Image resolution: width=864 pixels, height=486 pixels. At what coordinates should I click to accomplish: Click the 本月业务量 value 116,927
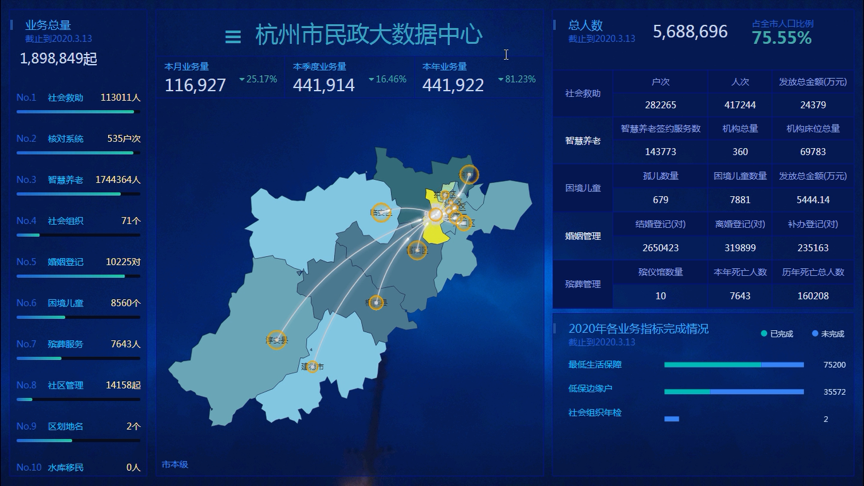coord(195,85)
